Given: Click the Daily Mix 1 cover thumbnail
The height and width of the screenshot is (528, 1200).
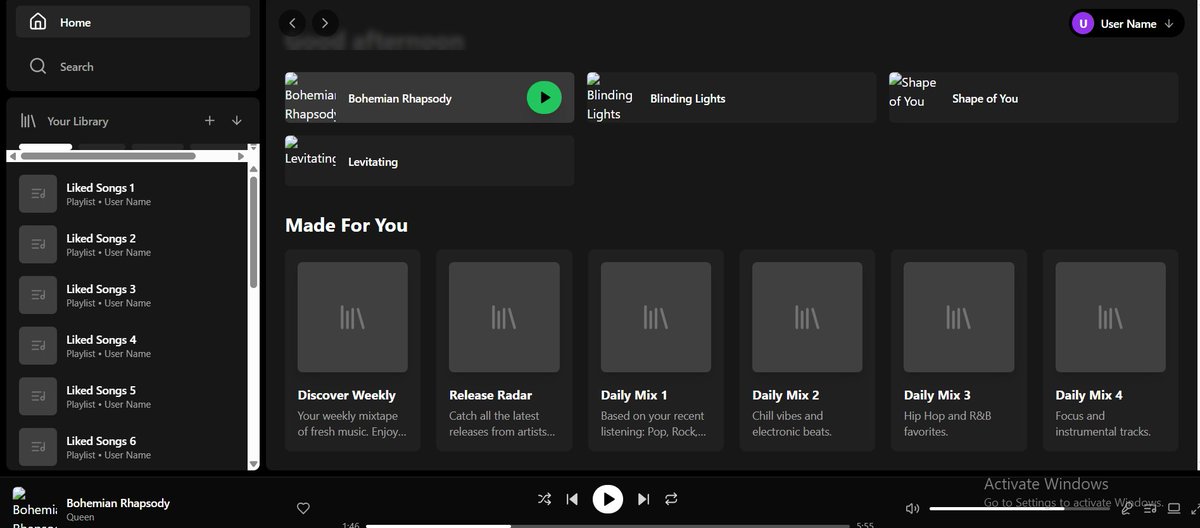Looking at the screenshot, I should 656,317.
